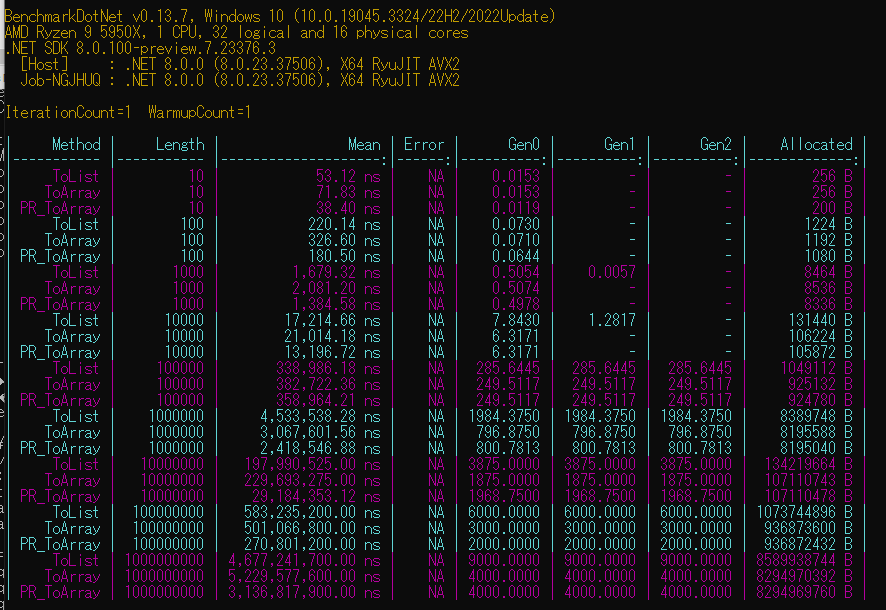Screen dimensions: 886x610
Task: Click the [Host] runtime line
Action: pos(240,64)
